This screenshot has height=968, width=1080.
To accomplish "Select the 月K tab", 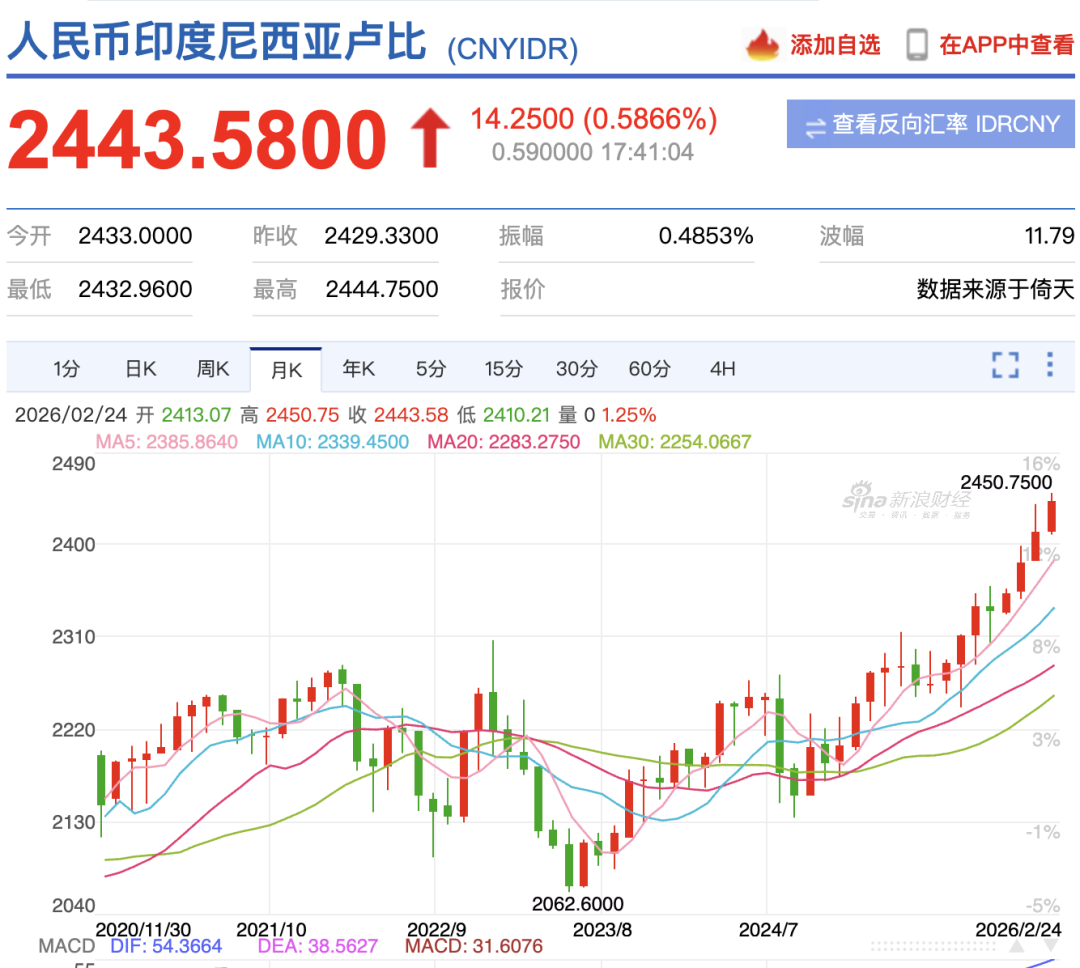I will [286, 370].
